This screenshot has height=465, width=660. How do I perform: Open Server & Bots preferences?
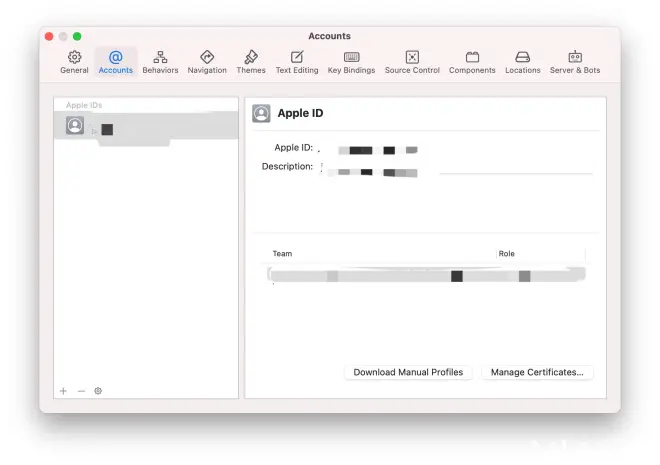pyautogui.click(x=575, y=62)
